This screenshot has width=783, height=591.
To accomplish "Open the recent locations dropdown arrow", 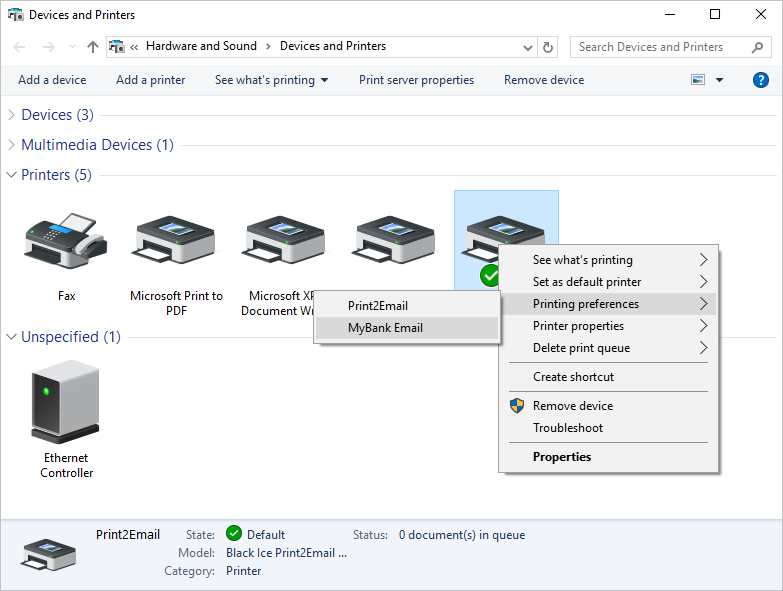I will point(72,47).
